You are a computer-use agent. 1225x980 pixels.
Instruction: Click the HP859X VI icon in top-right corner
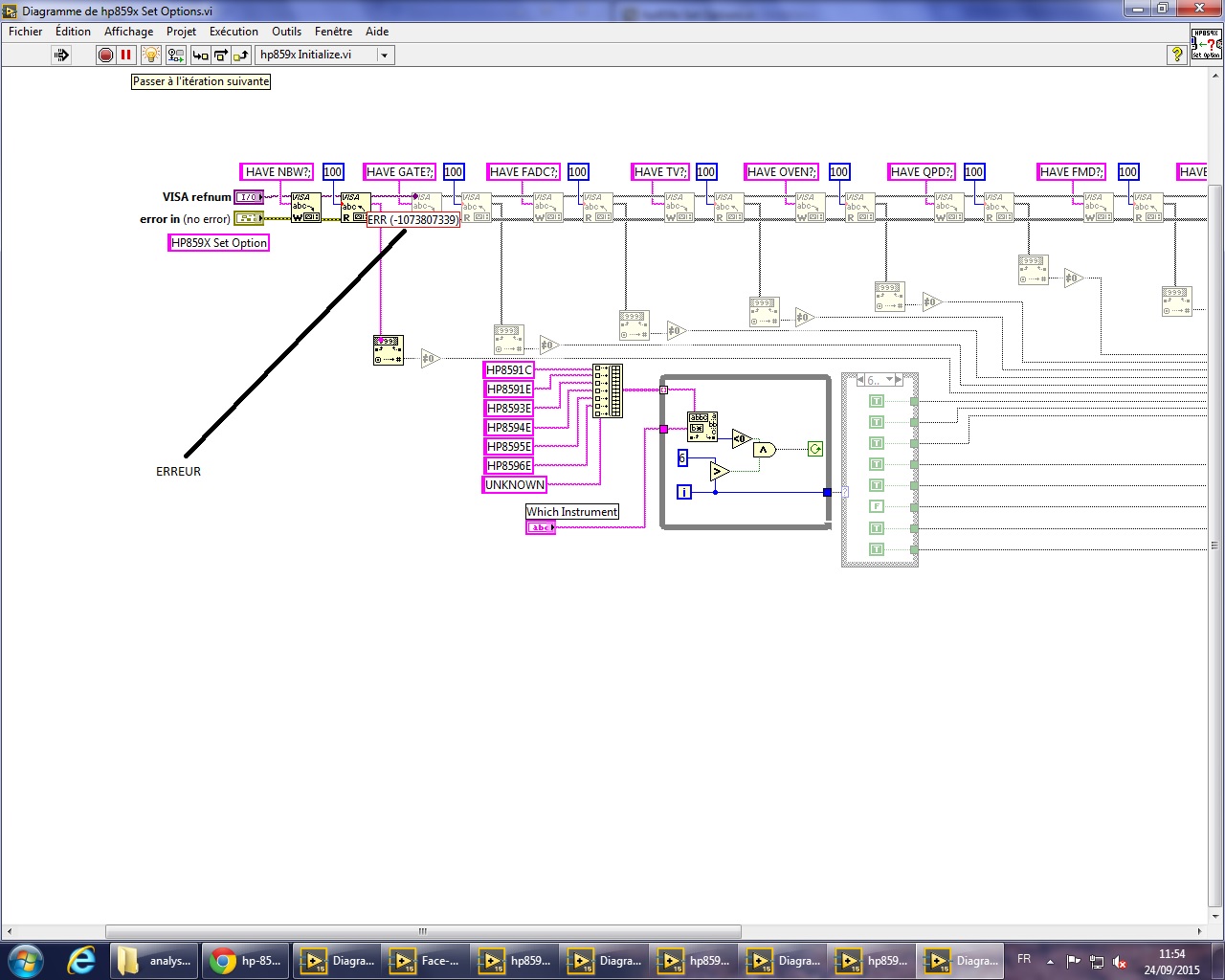coord(1207,44)
